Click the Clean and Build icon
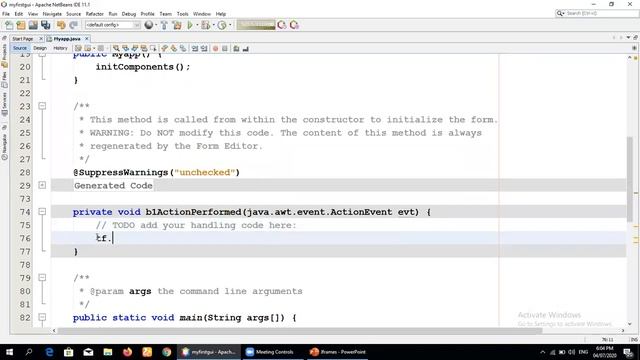 pos(177,25)
